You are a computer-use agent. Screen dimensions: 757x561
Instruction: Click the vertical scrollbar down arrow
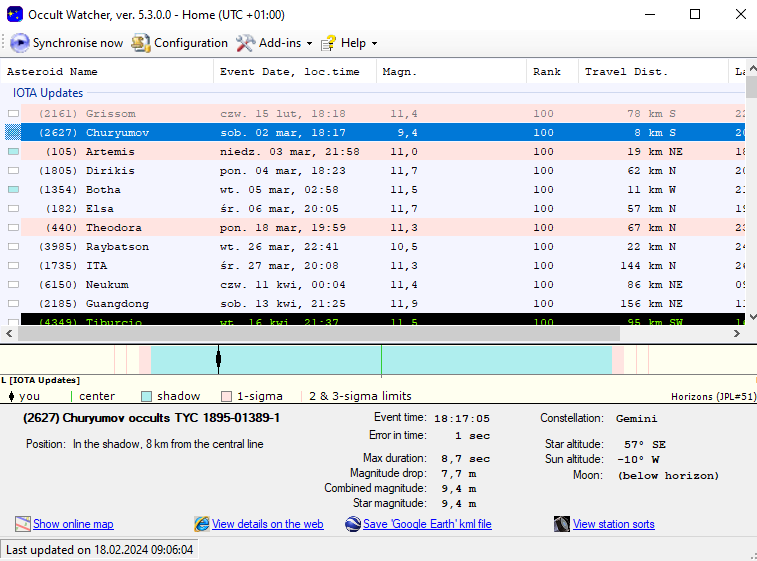(x=752, y=317)
